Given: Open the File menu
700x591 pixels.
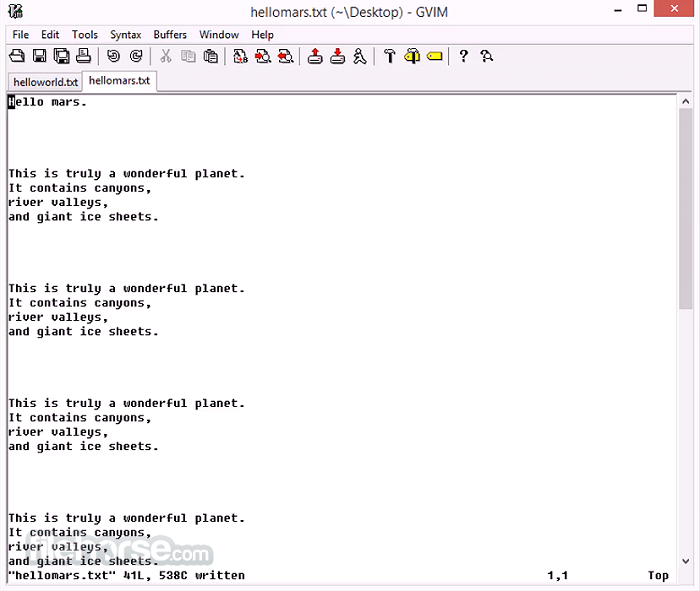Looking at the screenshot, I should [21, 35].
